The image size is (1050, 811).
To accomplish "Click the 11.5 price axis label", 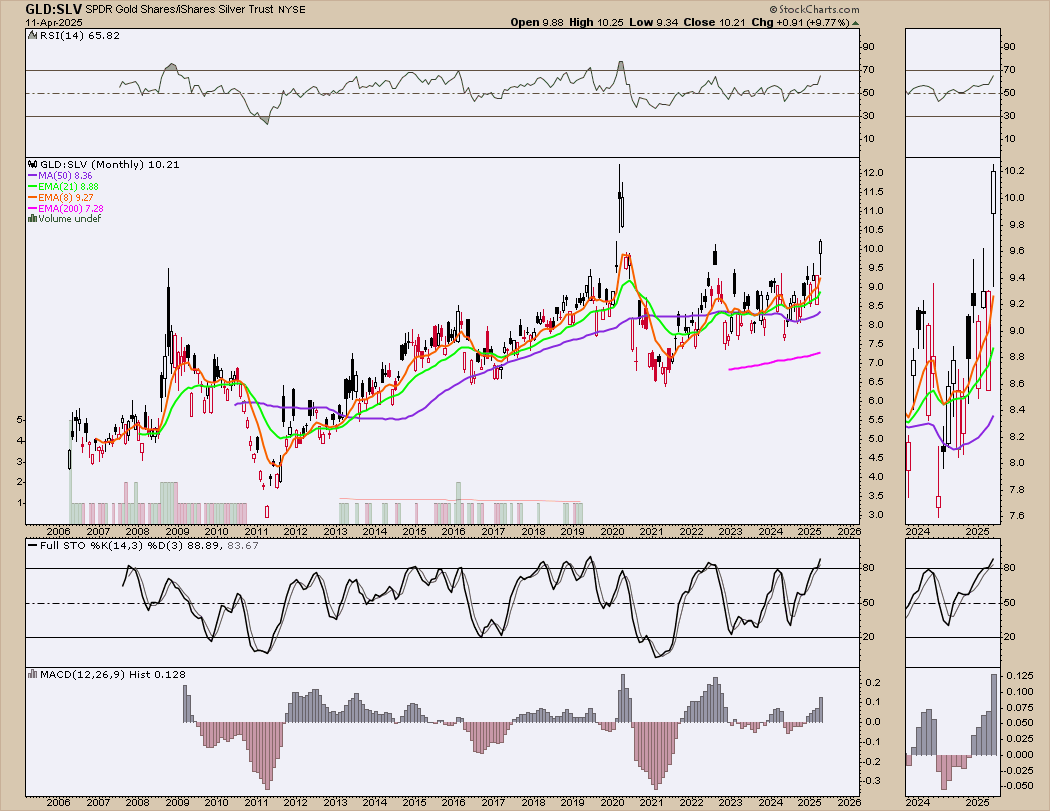I will (x=874, y=192).
